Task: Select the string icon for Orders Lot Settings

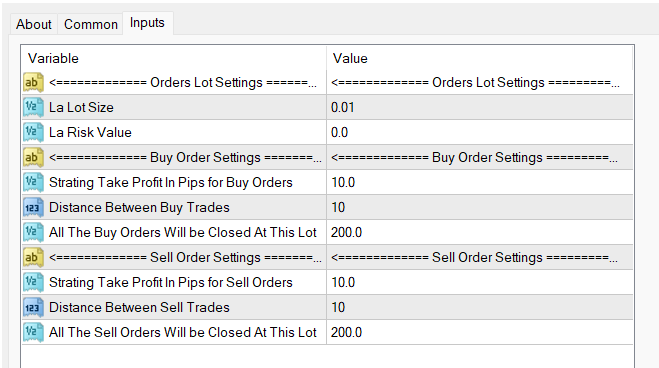Action: 33,82
